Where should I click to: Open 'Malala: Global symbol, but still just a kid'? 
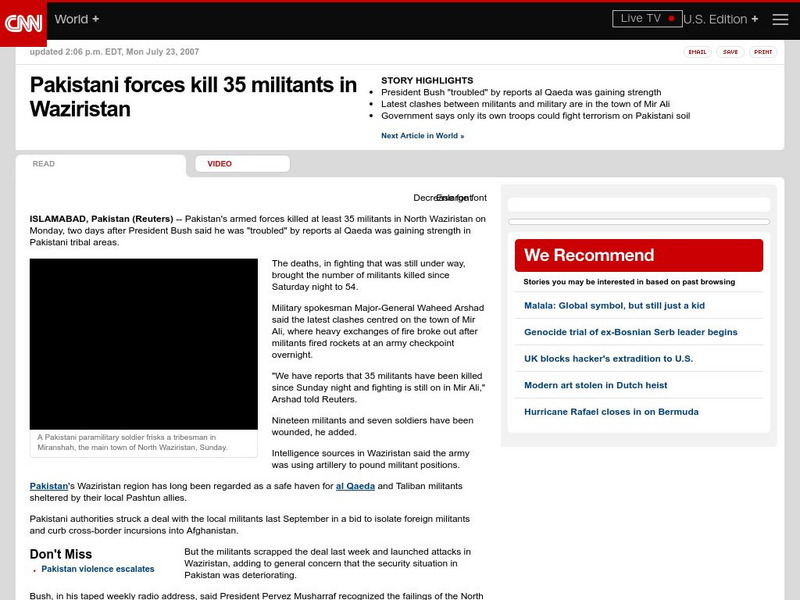614,303
